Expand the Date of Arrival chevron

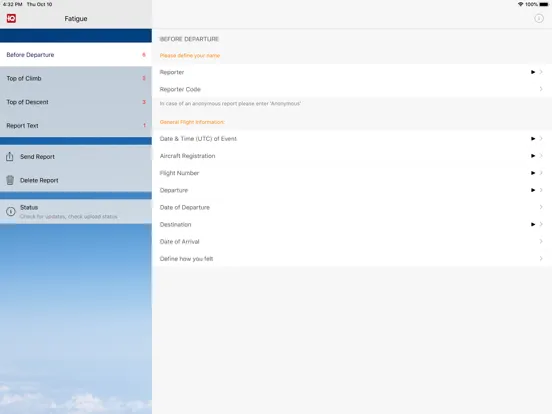pyautogui.click(x=541, y=242)
